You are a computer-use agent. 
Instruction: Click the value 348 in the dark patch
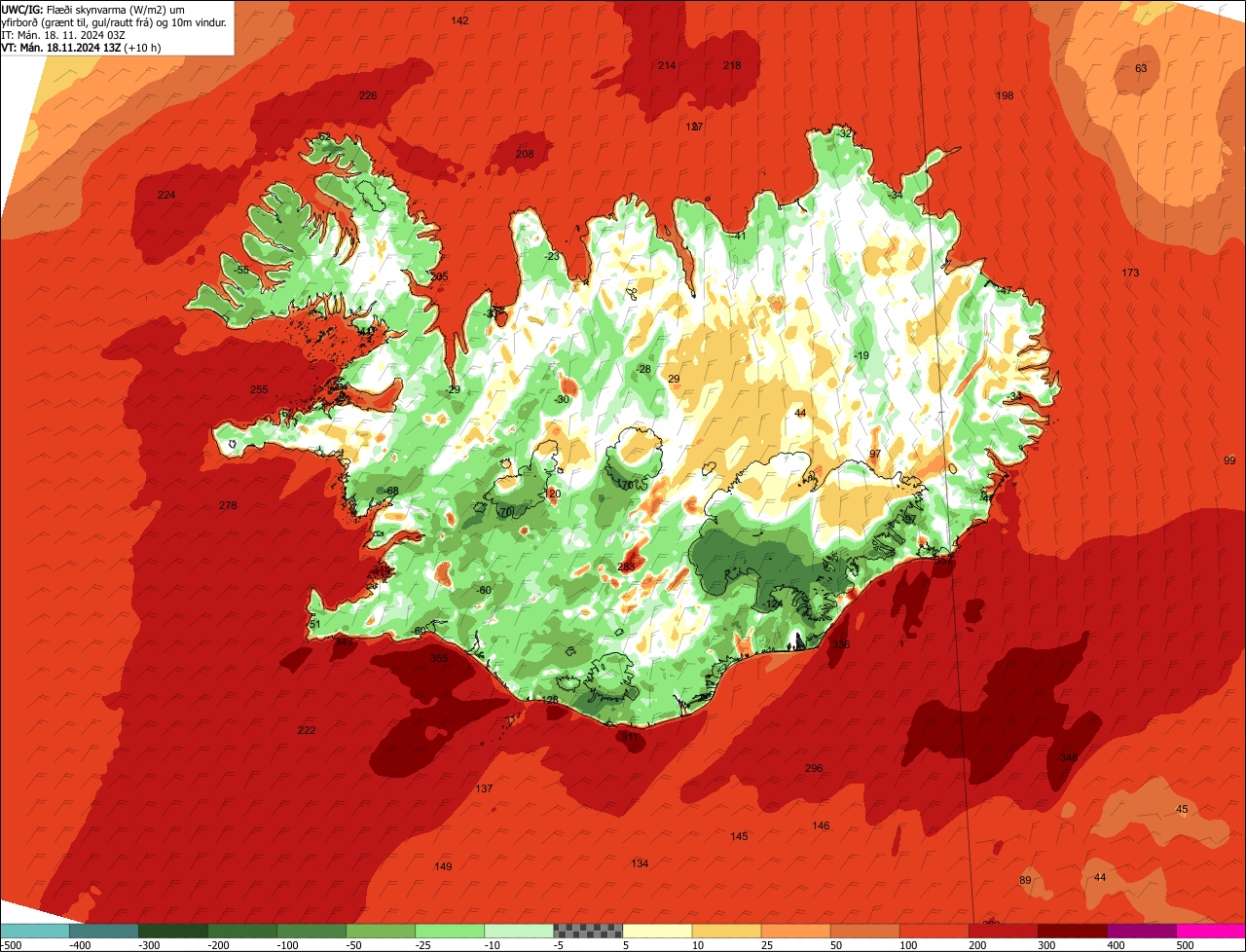[1069, 757]
